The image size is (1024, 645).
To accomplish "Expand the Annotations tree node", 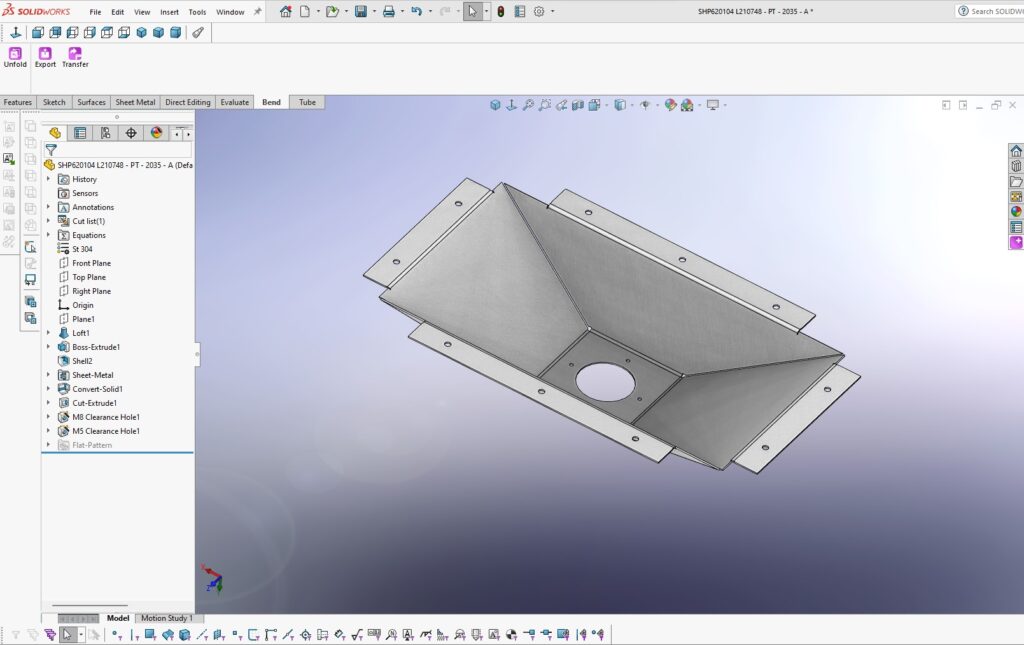I will (x=48, y=207).
